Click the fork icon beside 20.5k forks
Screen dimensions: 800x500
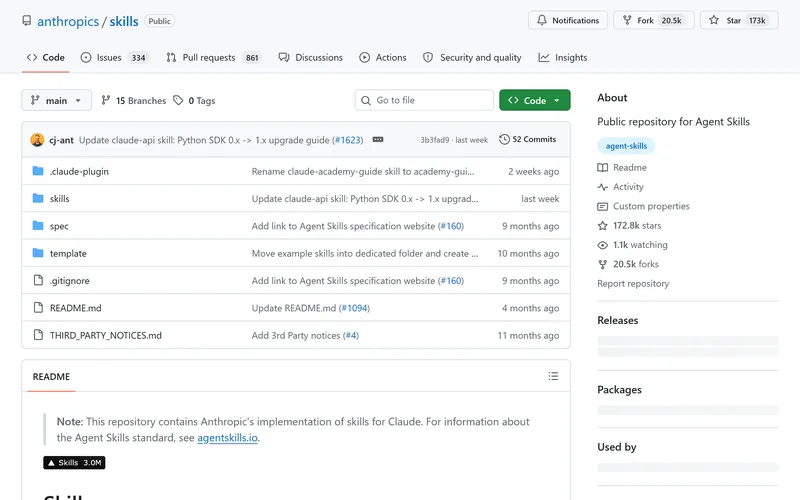pyautogui.click(x=603, y=264)
